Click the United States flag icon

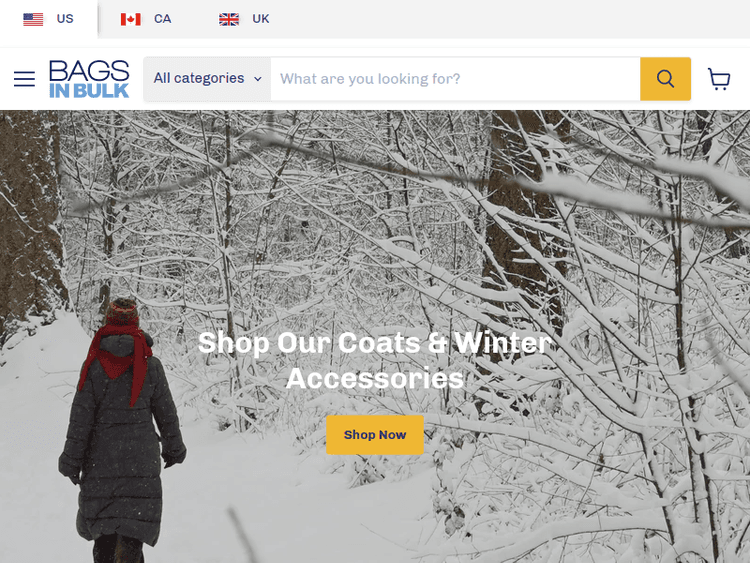click(x=33, y=19)
